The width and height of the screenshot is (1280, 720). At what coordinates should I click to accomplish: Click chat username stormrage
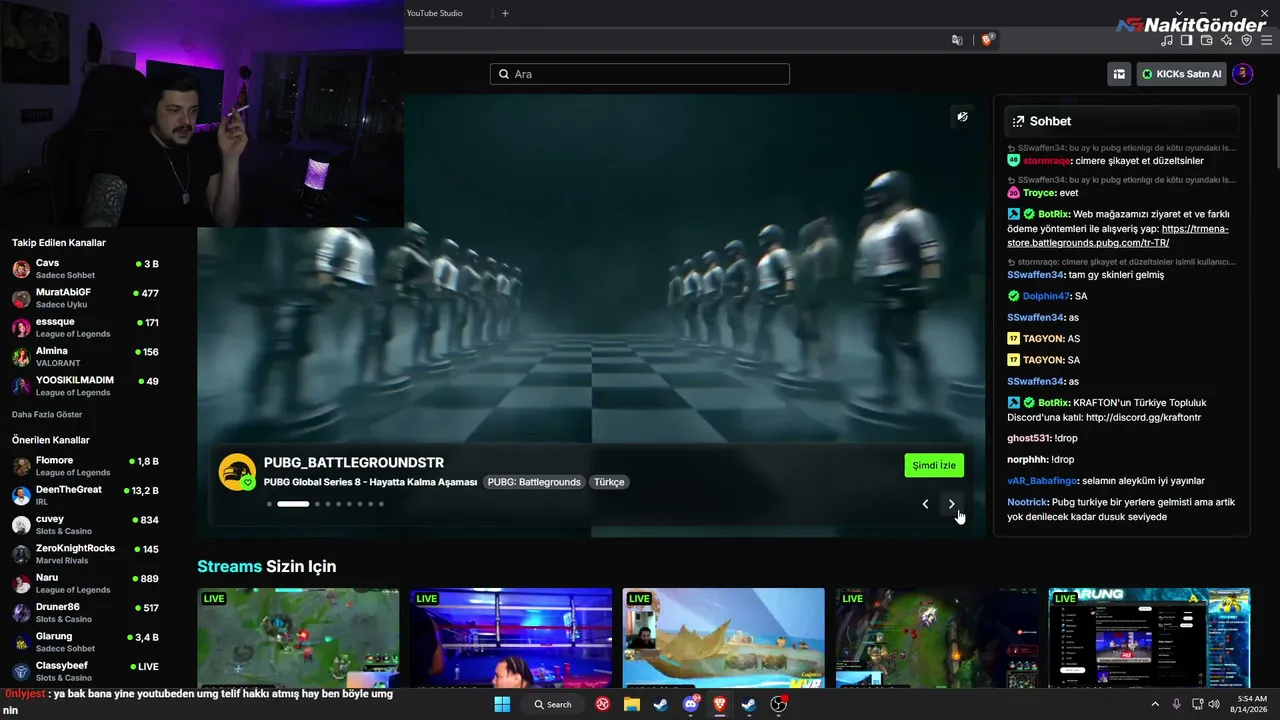(x=1046, y=160)
